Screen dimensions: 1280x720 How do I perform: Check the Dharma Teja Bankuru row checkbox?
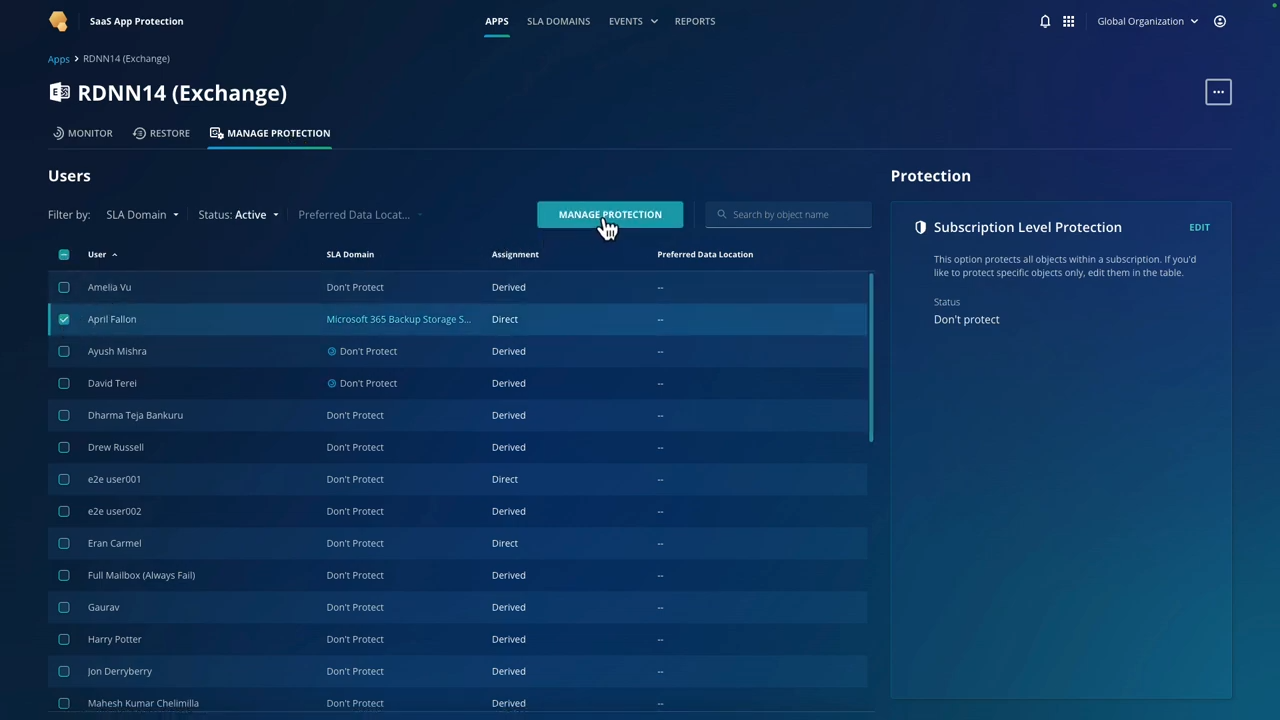pyautogui.click(x=64, y=415)
